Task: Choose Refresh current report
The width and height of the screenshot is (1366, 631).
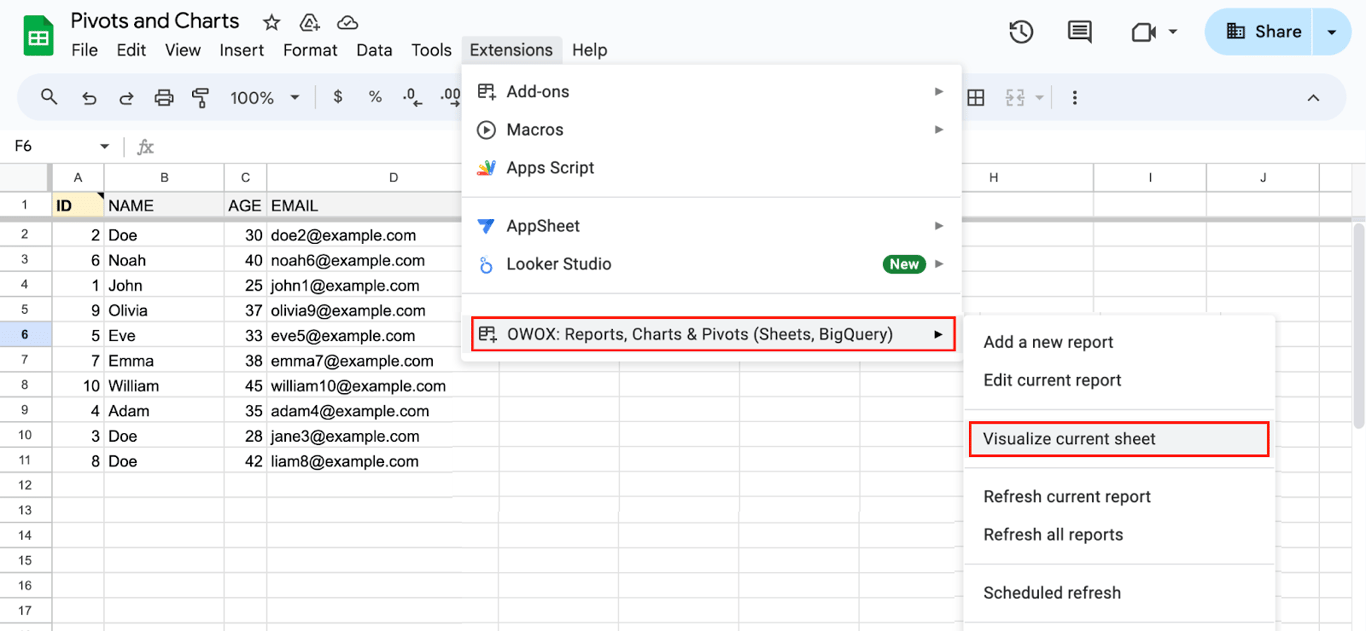Action: click(x=1119, y=497)
